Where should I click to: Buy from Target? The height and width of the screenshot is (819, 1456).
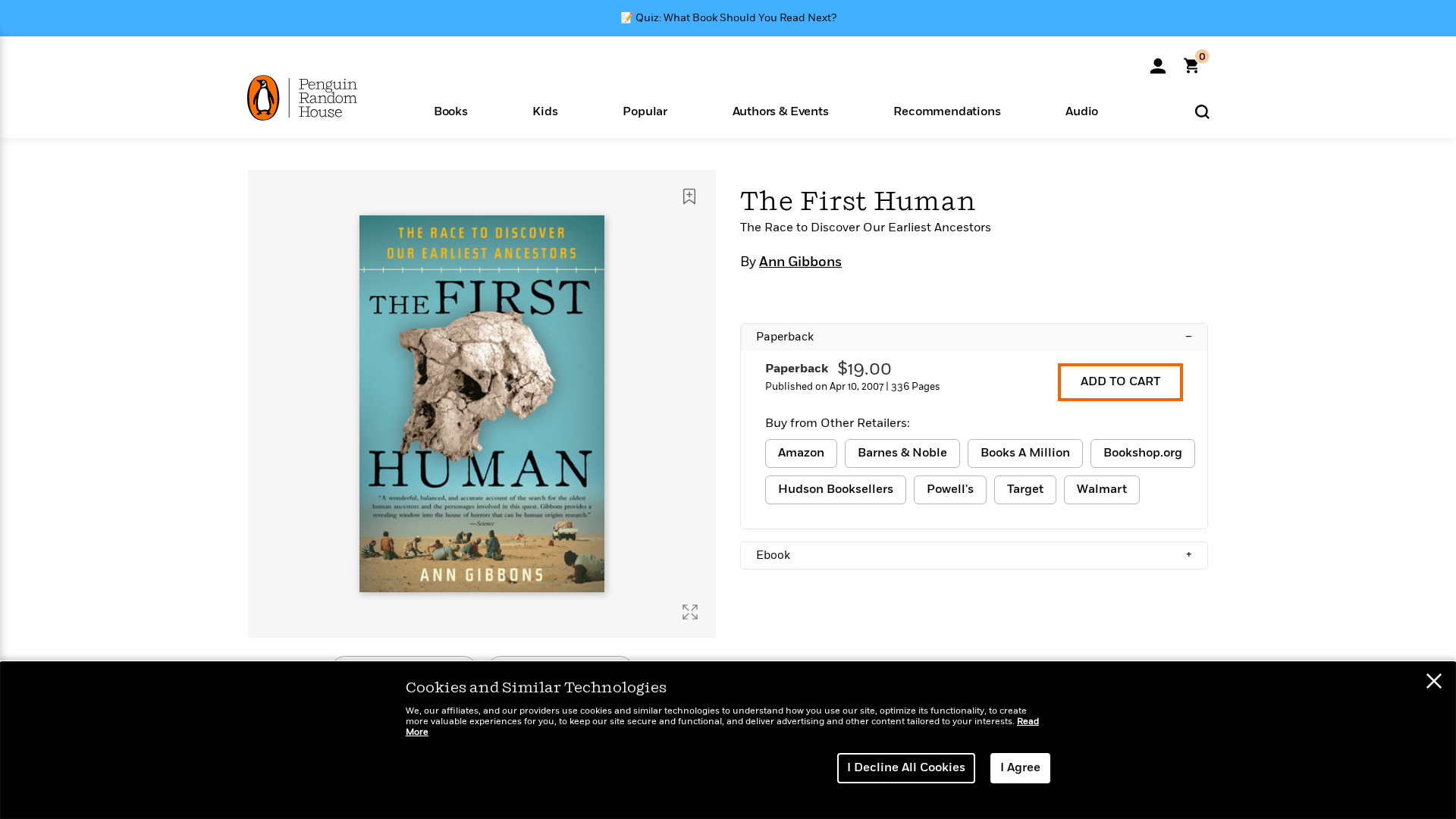point(1025,490)
